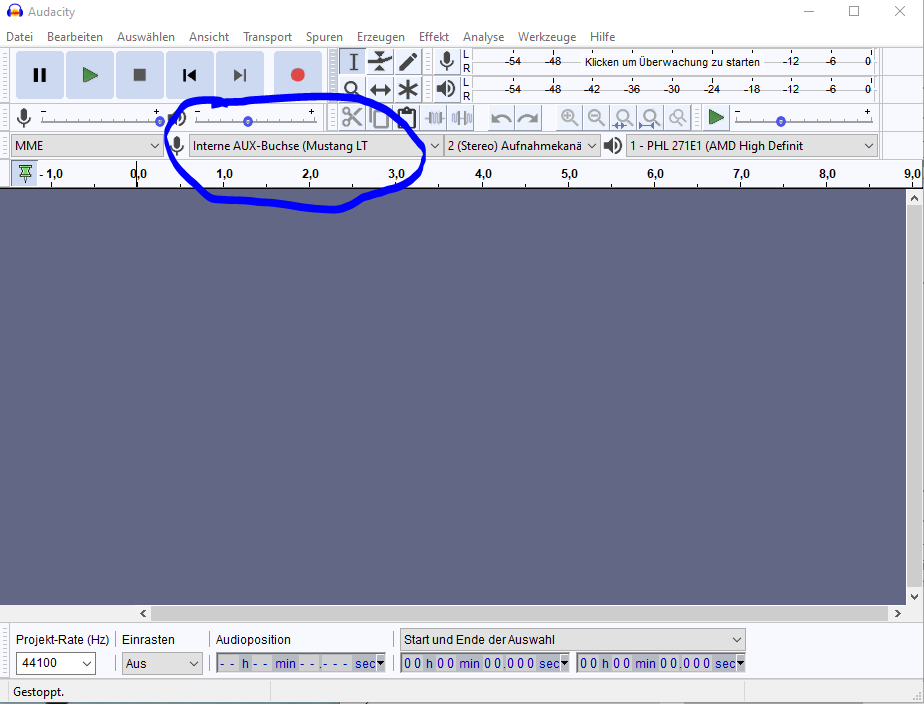Open the Erzeugen menu
The width and height of the screenshot is (924, 704).
381,37
